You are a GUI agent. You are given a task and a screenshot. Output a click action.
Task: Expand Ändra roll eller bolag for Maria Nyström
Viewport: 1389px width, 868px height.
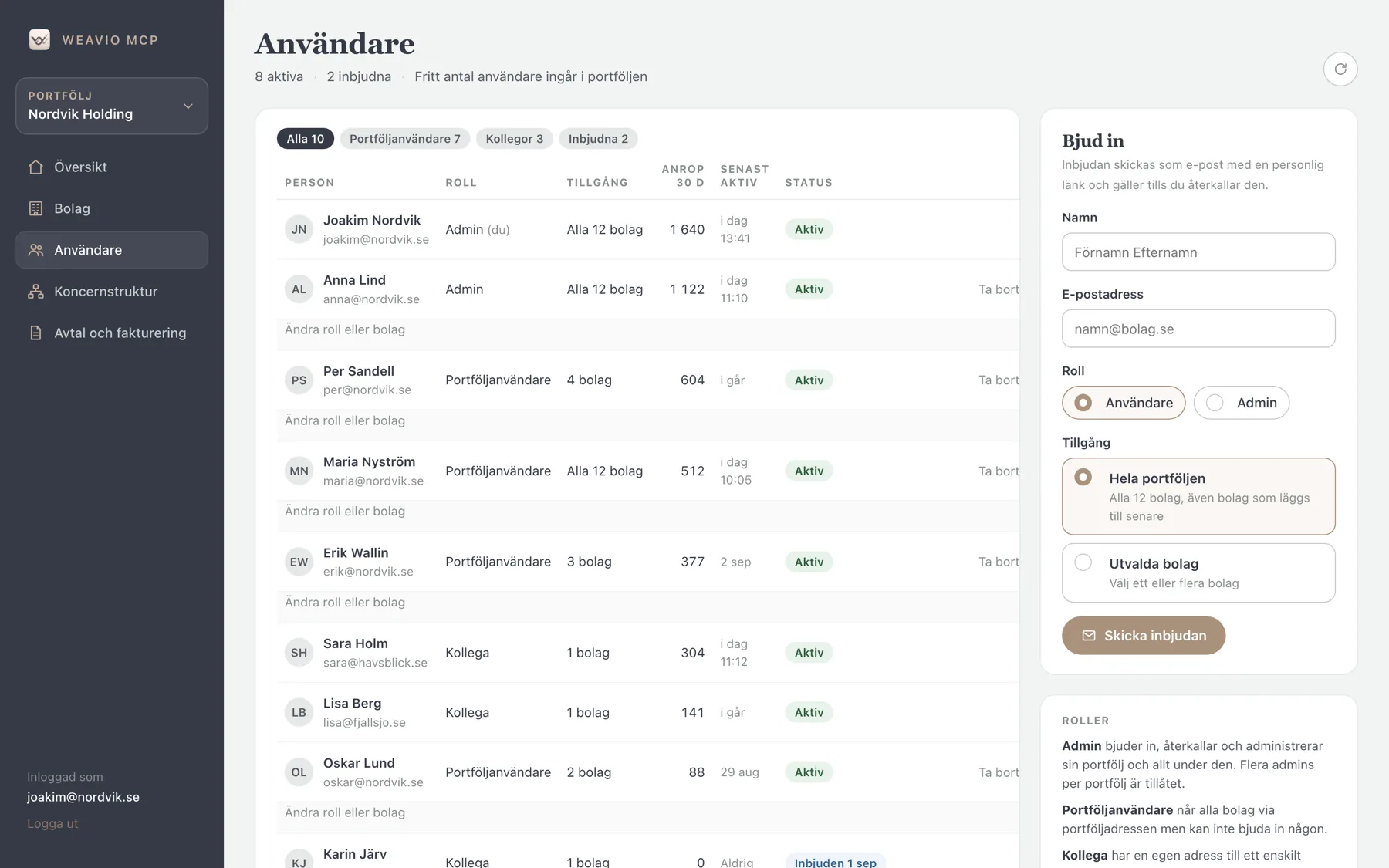[345, 511]
